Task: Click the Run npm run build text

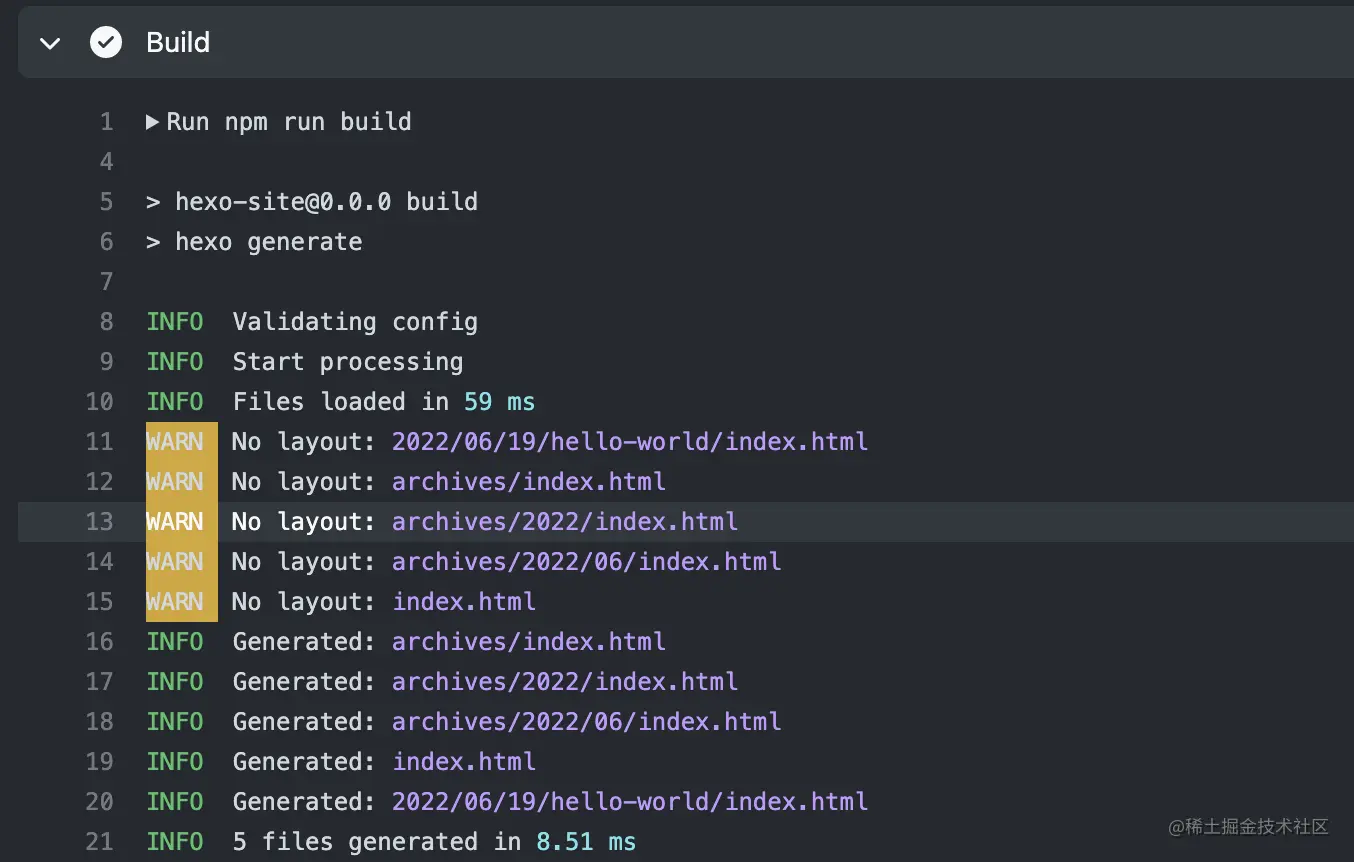Action: coord(289,122)
